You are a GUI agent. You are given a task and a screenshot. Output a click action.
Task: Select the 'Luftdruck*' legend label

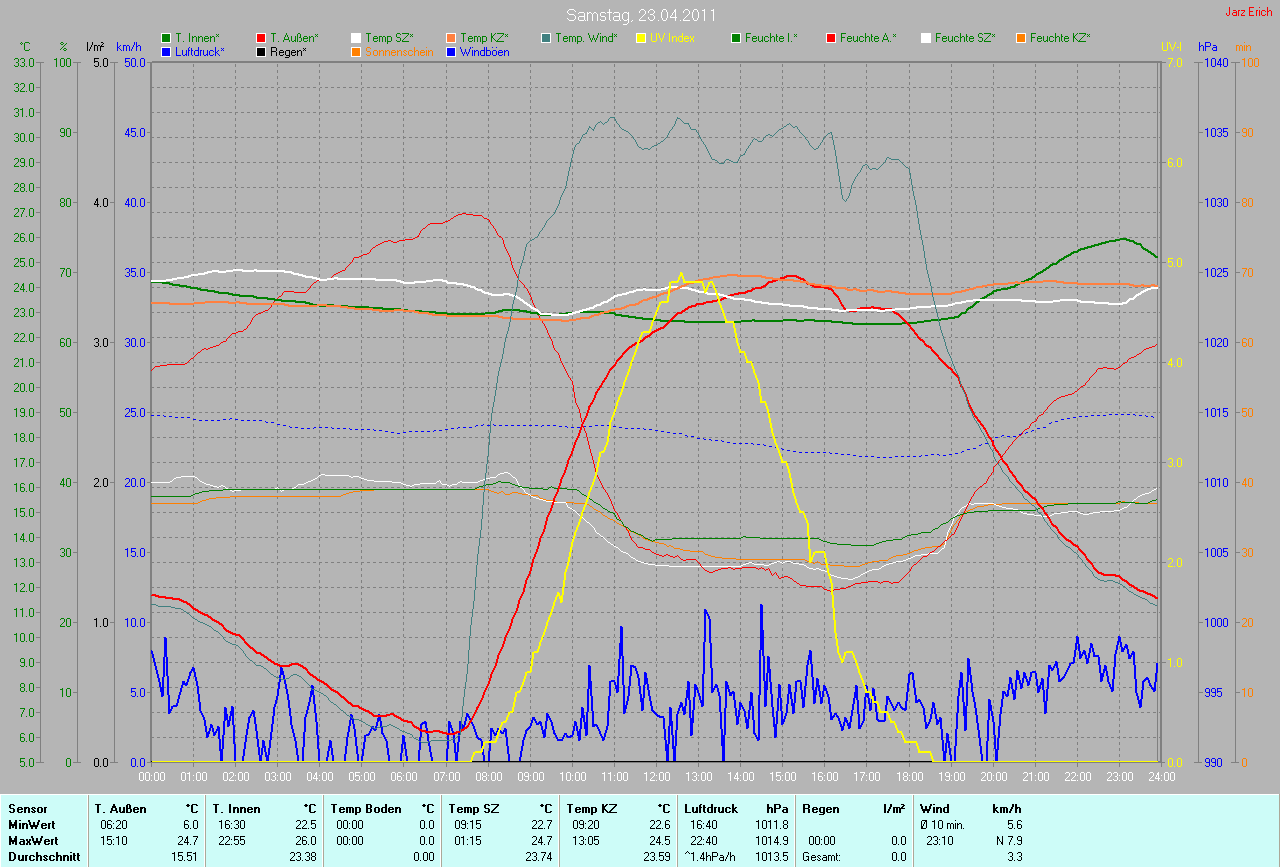click(200, 51)
